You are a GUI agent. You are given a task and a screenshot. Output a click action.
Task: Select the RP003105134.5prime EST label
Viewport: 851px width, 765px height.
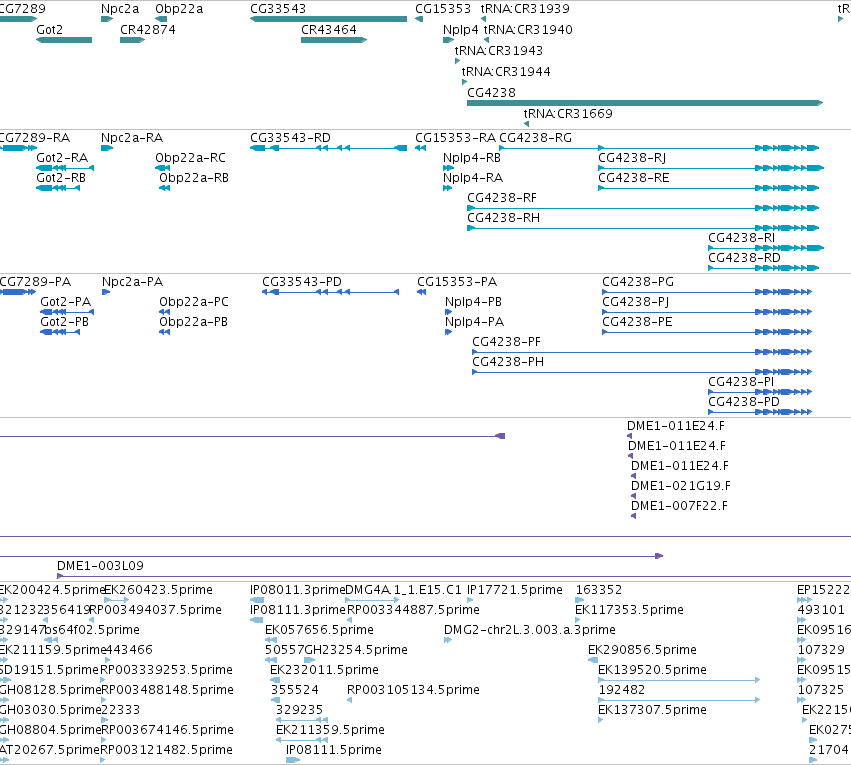[413, 690]
